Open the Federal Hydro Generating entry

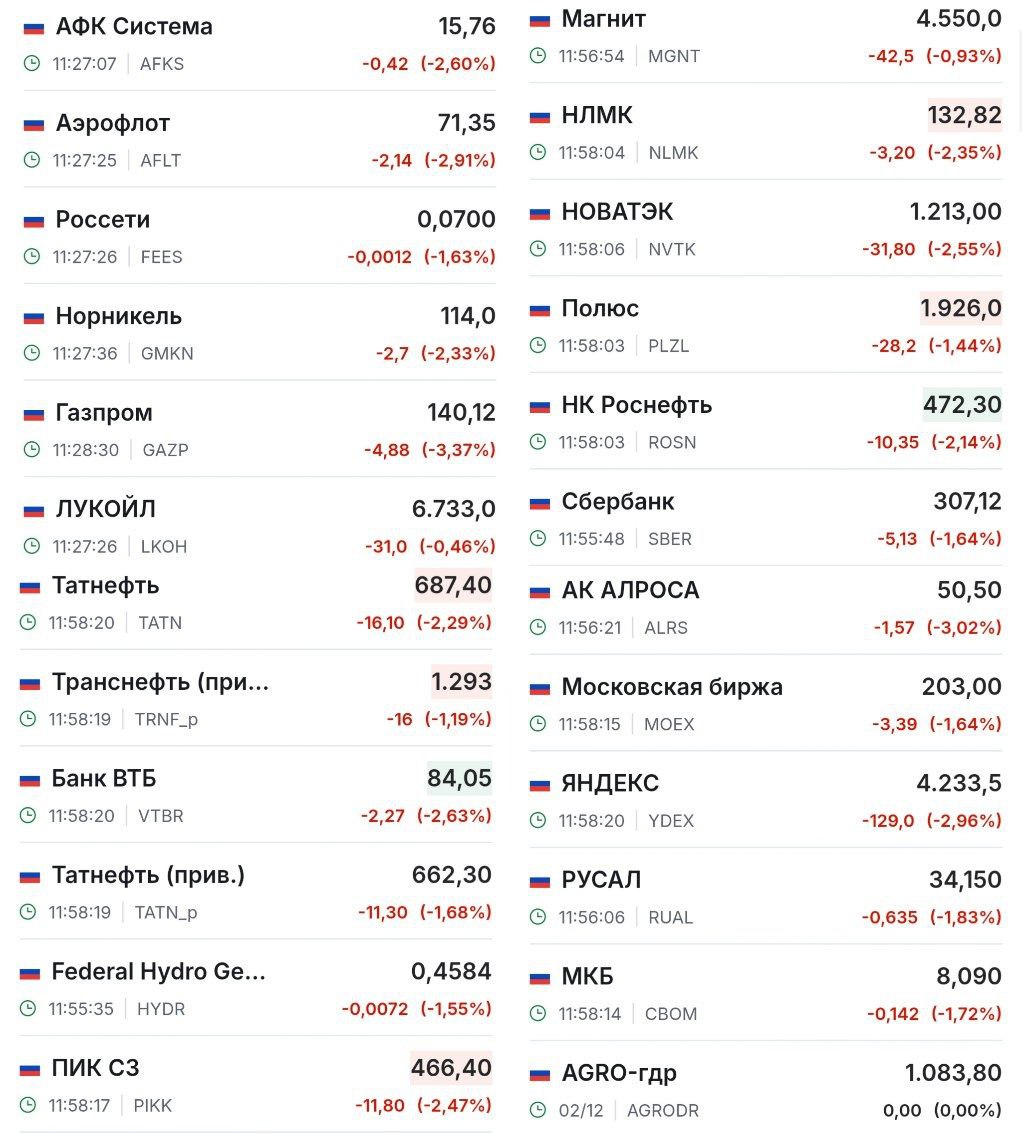(x=159, y=971)
